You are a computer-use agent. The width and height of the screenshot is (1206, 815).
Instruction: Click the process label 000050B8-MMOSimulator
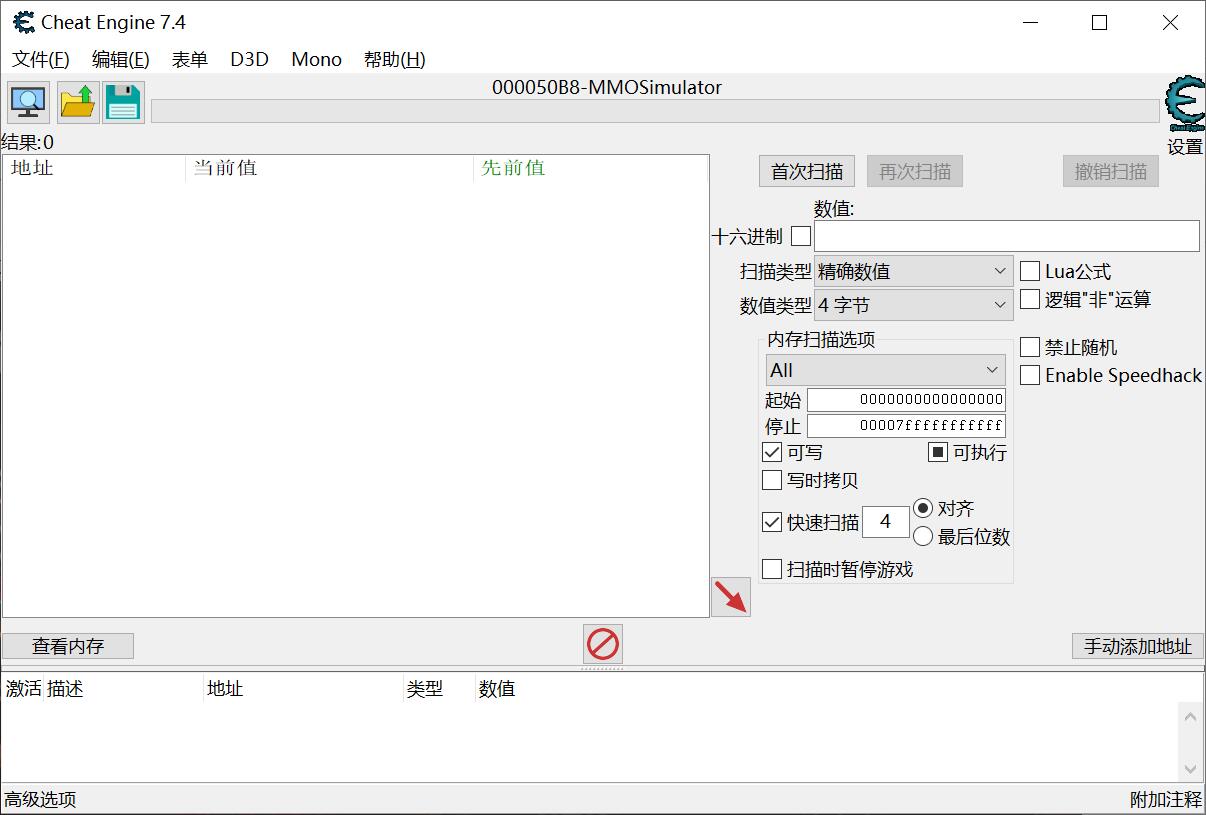(x=606, y=87)
